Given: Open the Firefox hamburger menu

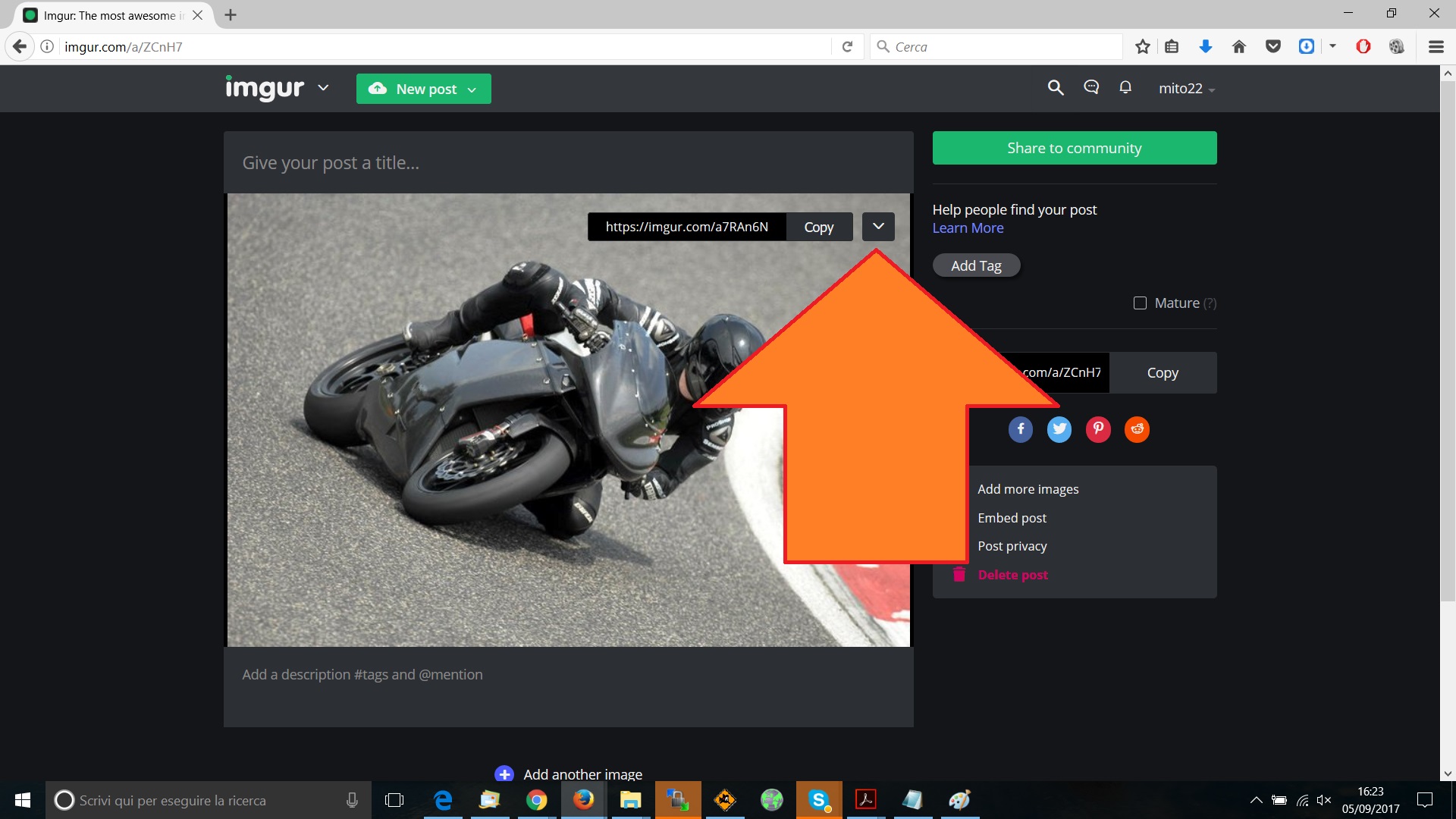Looking at the screenshot, I should 1436,46.
